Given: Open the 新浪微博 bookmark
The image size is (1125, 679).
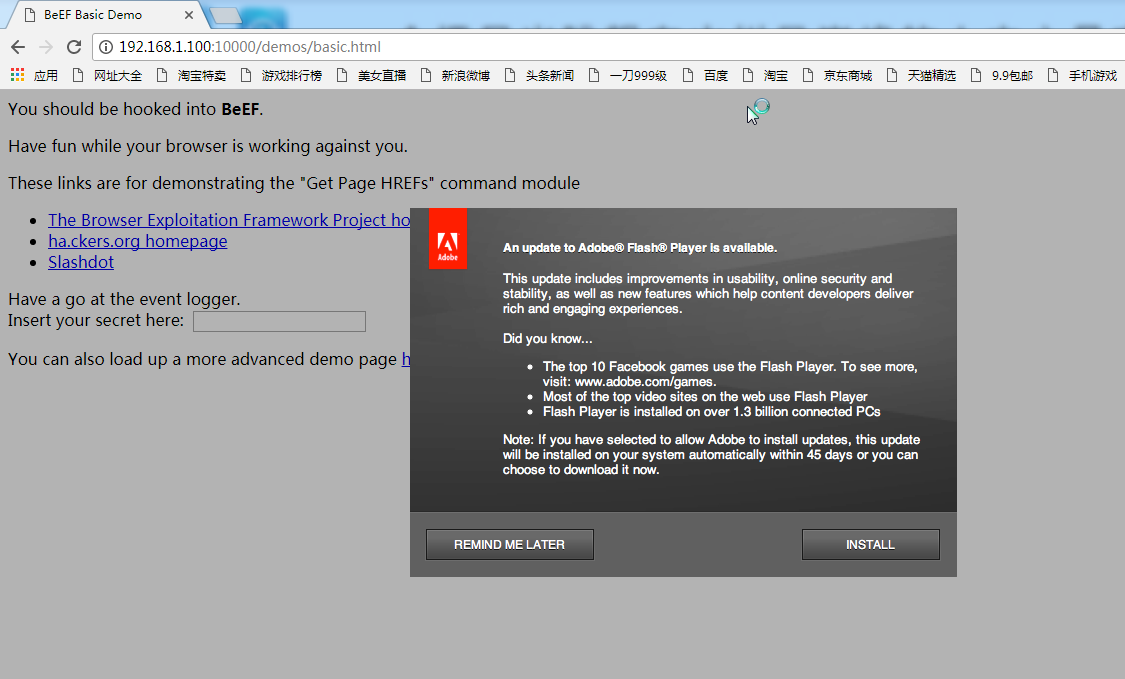Looking at the screenshot, I should point(455,75).
